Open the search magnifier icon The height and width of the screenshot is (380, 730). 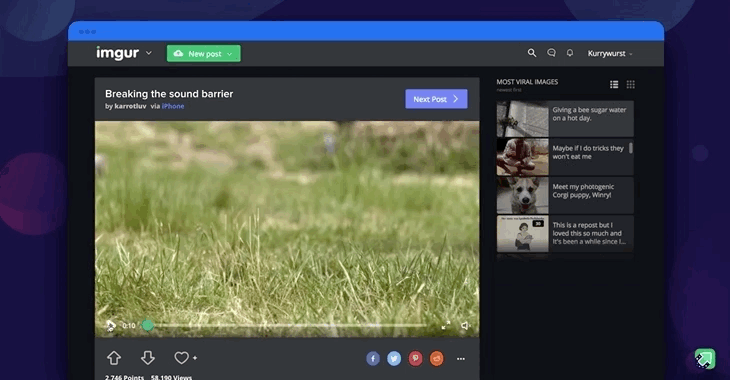[532, 53]
